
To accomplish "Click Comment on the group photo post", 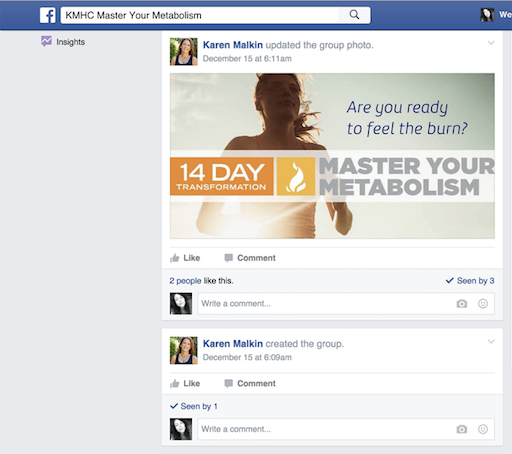I will (x=250, y=258).
